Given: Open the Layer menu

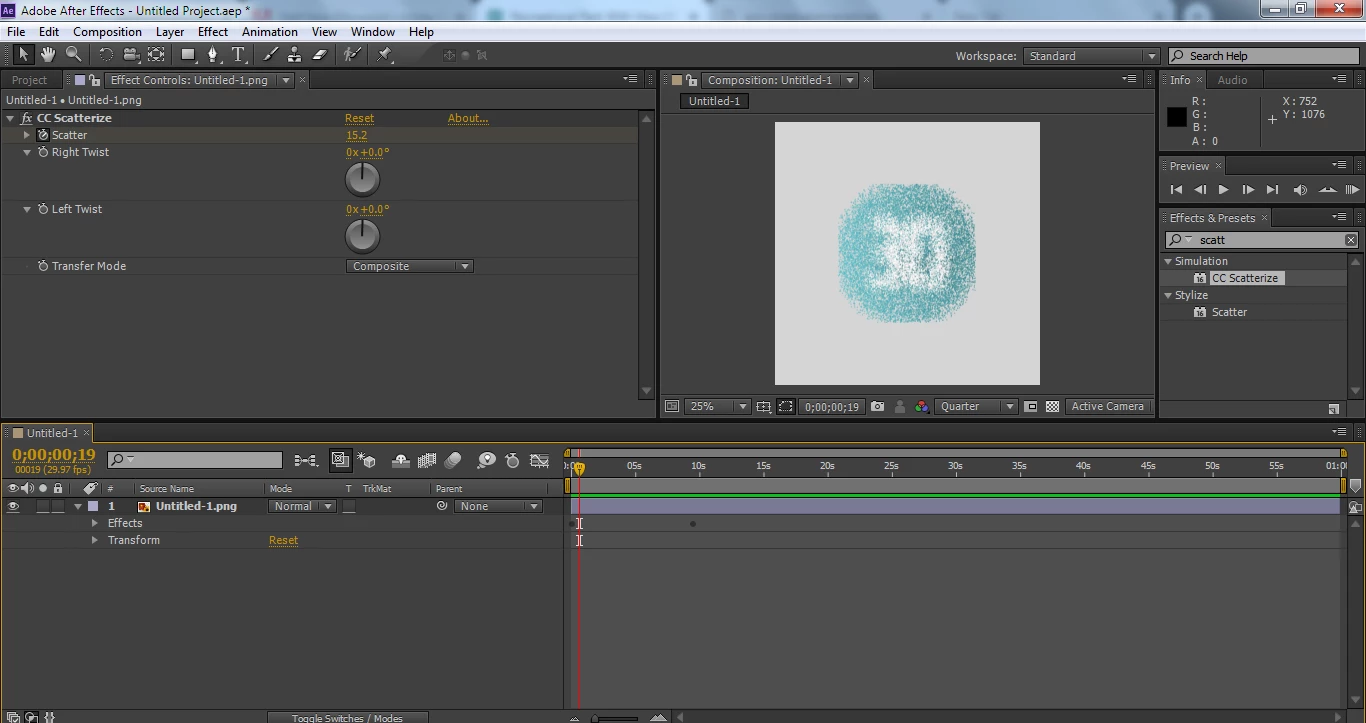Looking at the screenshot, I should tap(170, 32).
